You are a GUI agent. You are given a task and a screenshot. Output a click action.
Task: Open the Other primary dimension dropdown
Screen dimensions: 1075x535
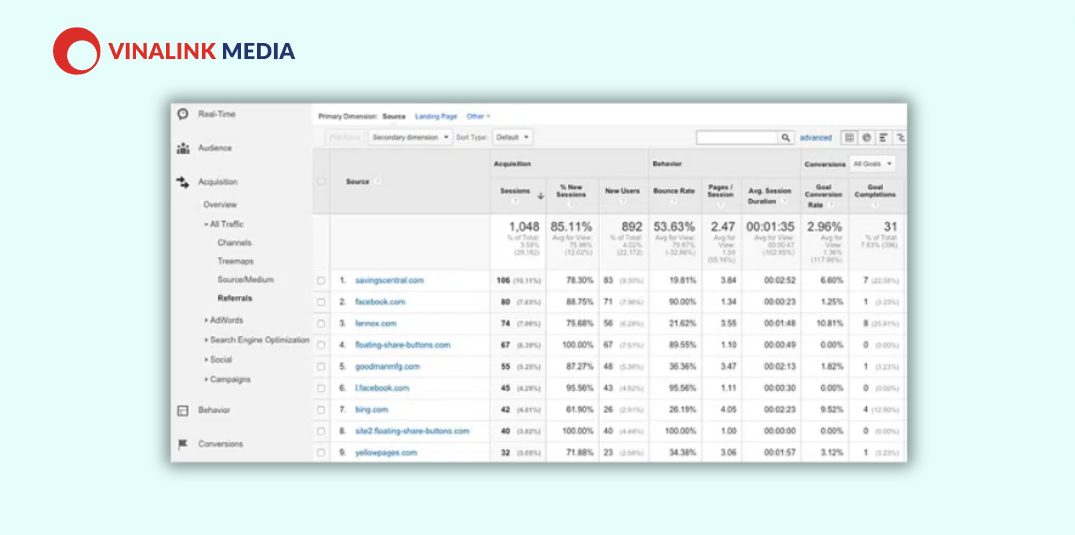coord(479,117)
